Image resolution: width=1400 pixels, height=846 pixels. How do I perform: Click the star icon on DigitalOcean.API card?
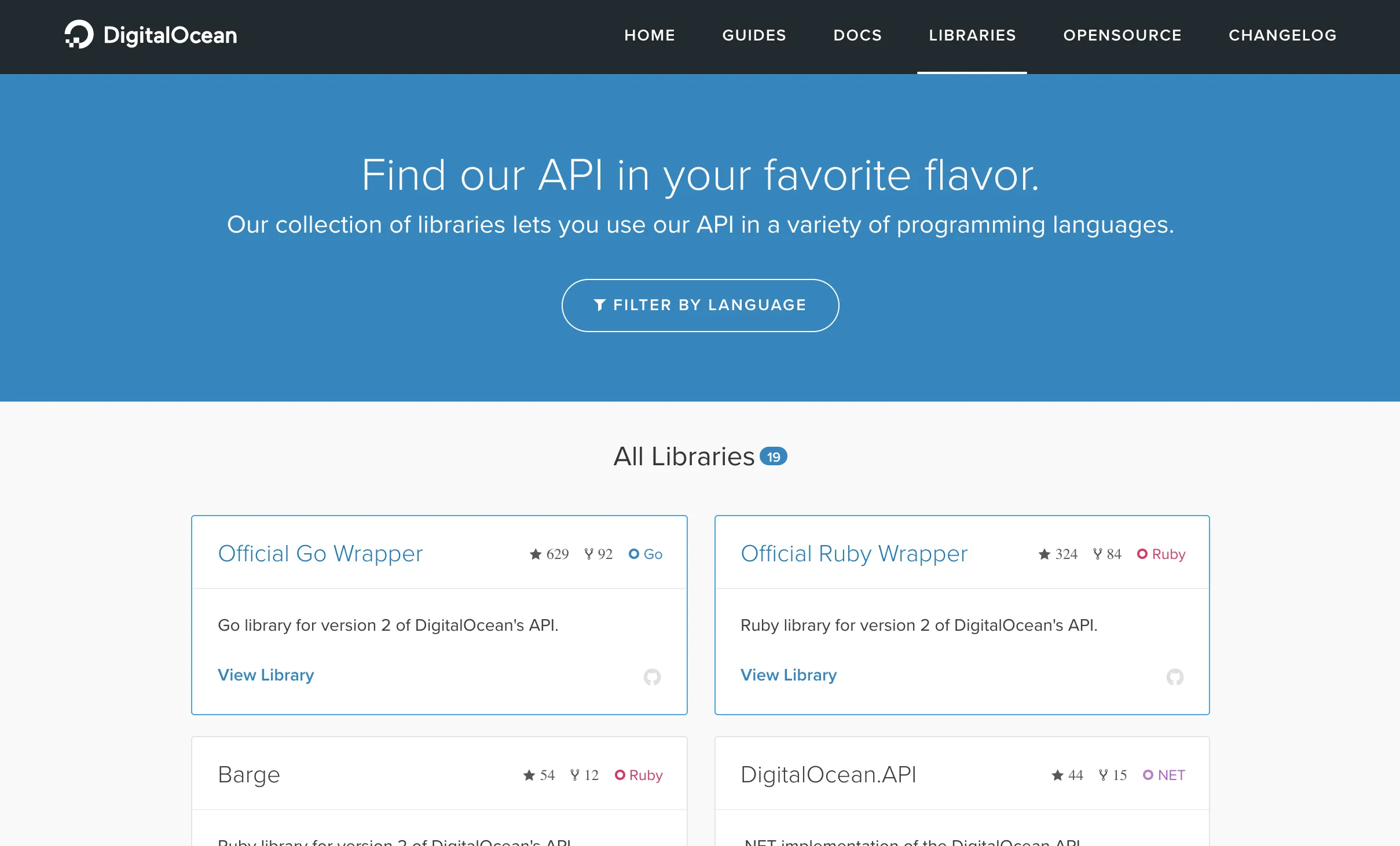[1058, 775]
